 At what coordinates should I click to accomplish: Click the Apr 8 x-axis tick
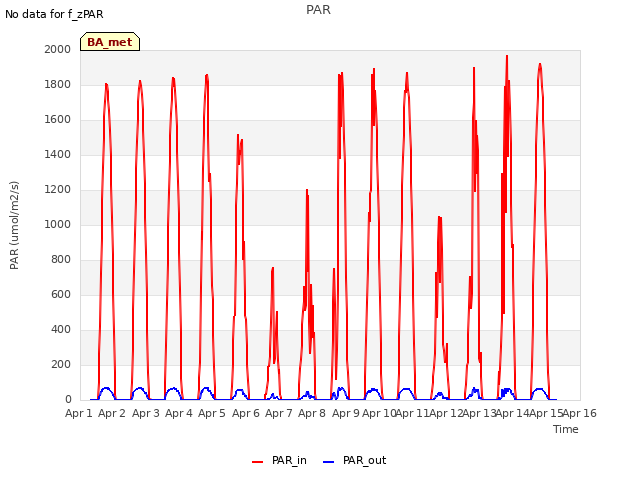pyautogui.click(x=312, y=413)
